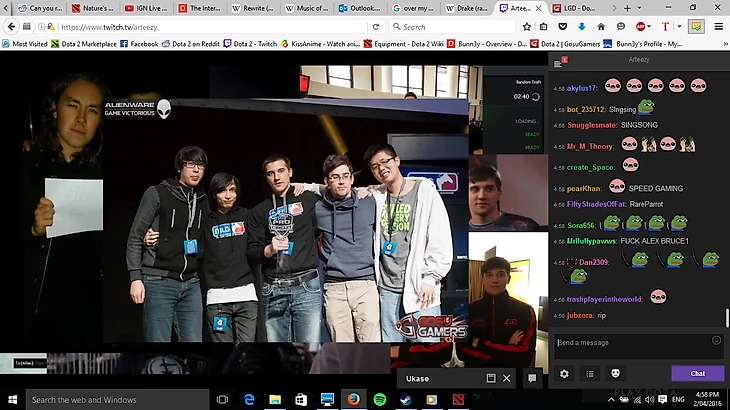Switch to the Drake (ra... tab
Image resolution: width=730 pixels, height=410 pixels.
coord(466,8)
